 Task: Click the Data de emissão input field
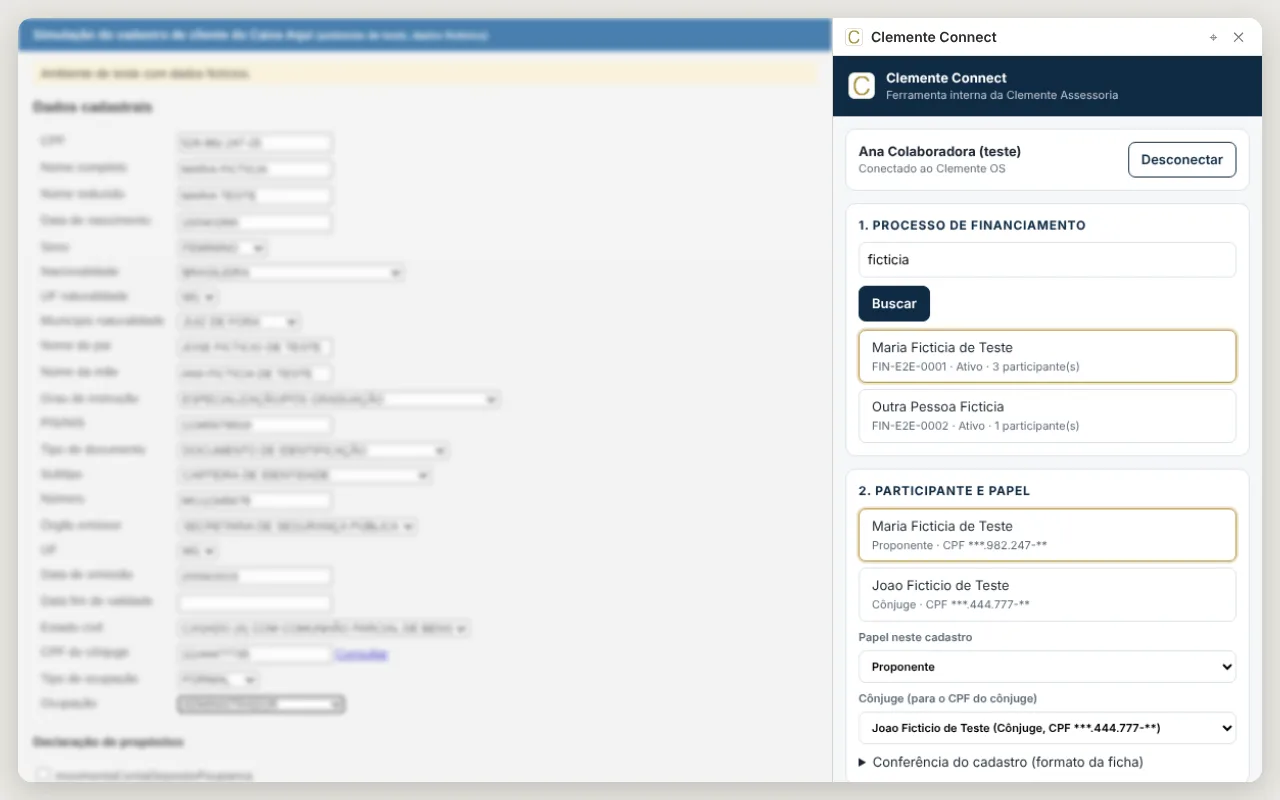pyautogui.click(x=255, y=577)
